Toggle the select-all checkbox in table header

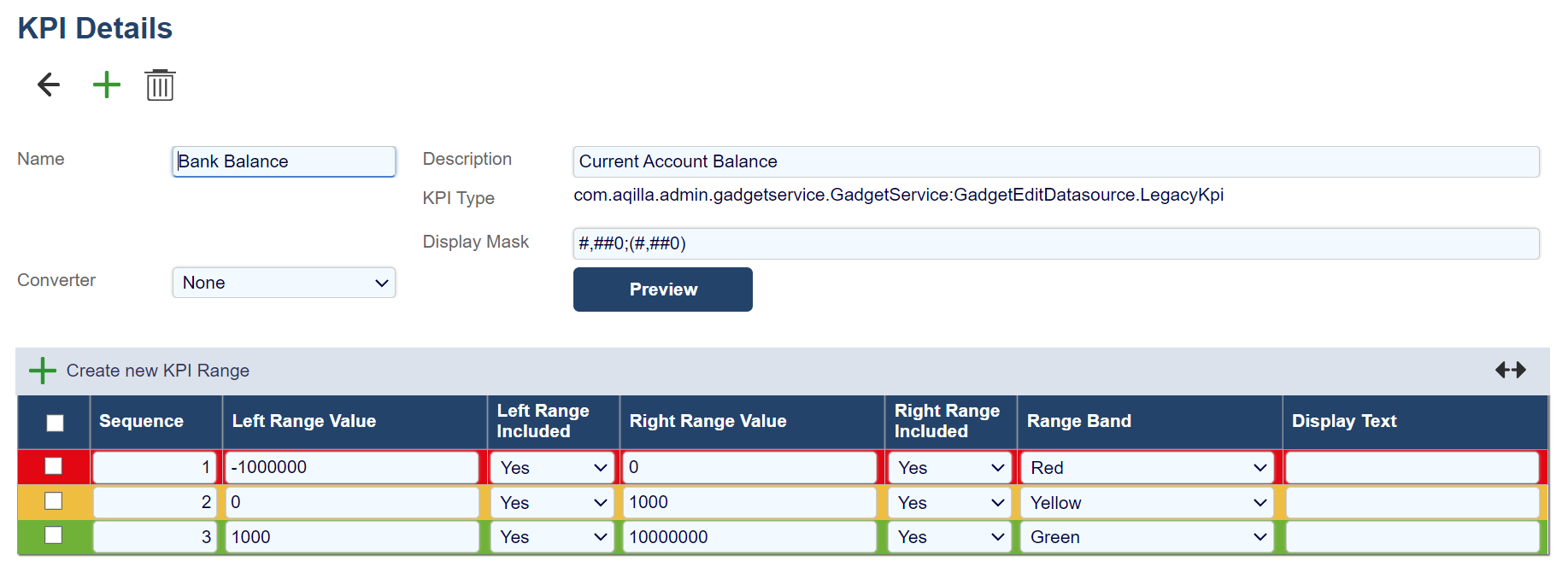point(55,423)
